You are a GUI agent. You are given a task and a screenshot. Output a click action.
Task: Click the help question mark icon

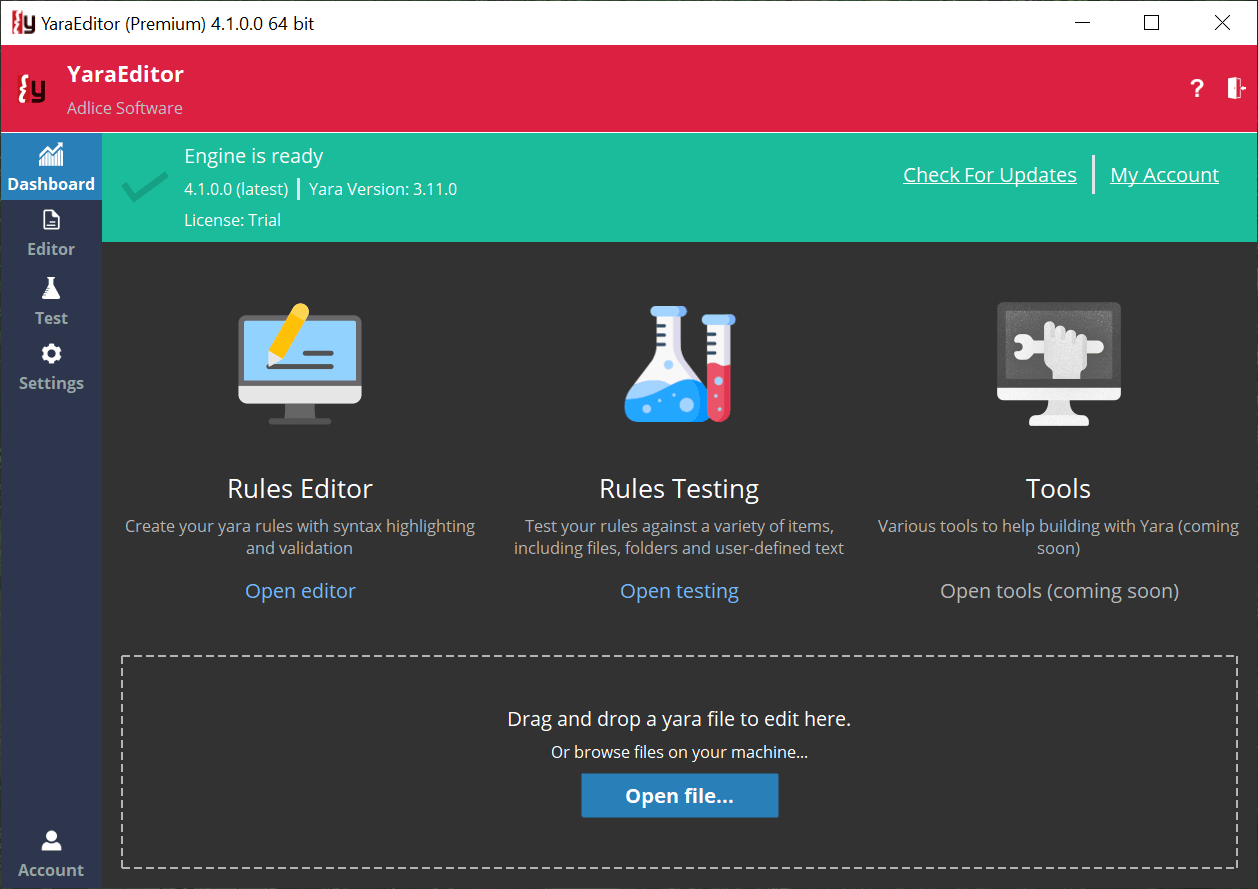tap(1197, 88)
